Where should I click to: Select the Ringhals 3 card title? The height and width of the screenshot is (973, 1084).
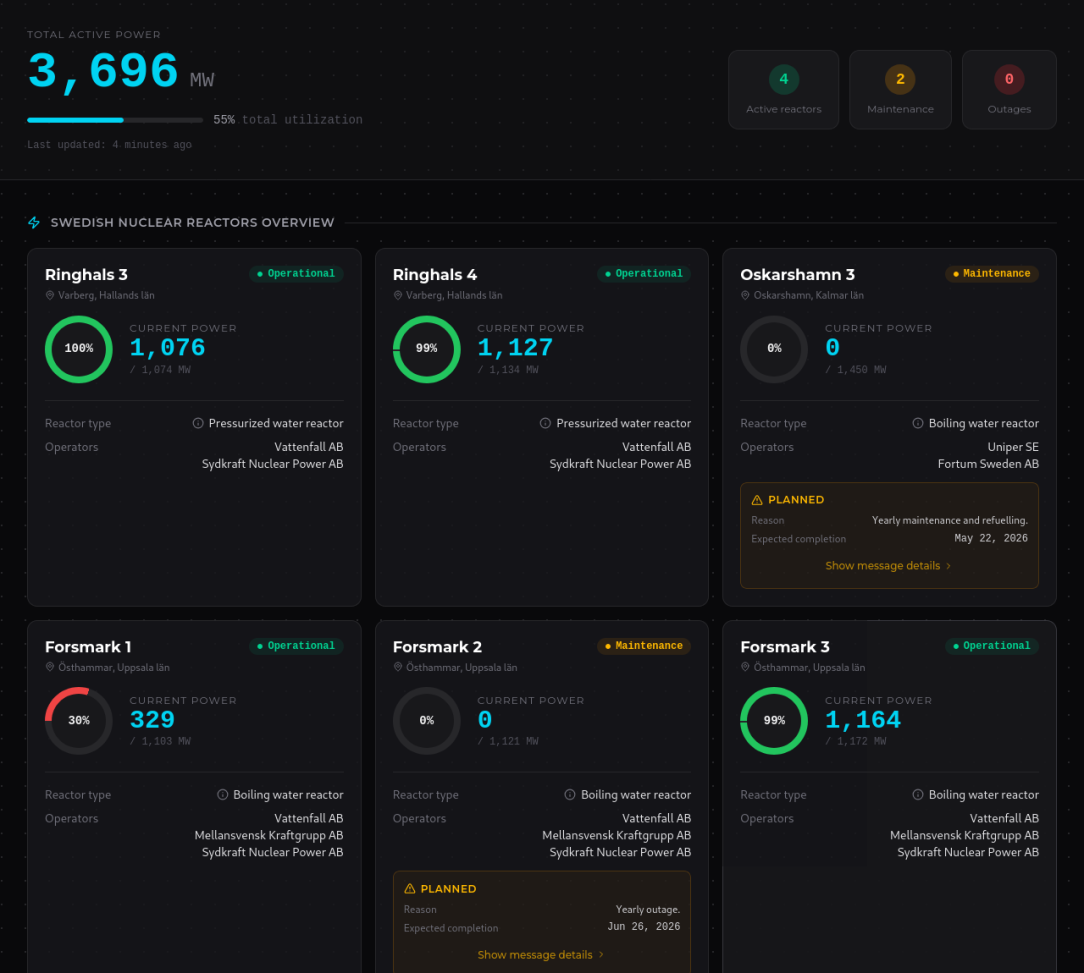tap(86, 275)
